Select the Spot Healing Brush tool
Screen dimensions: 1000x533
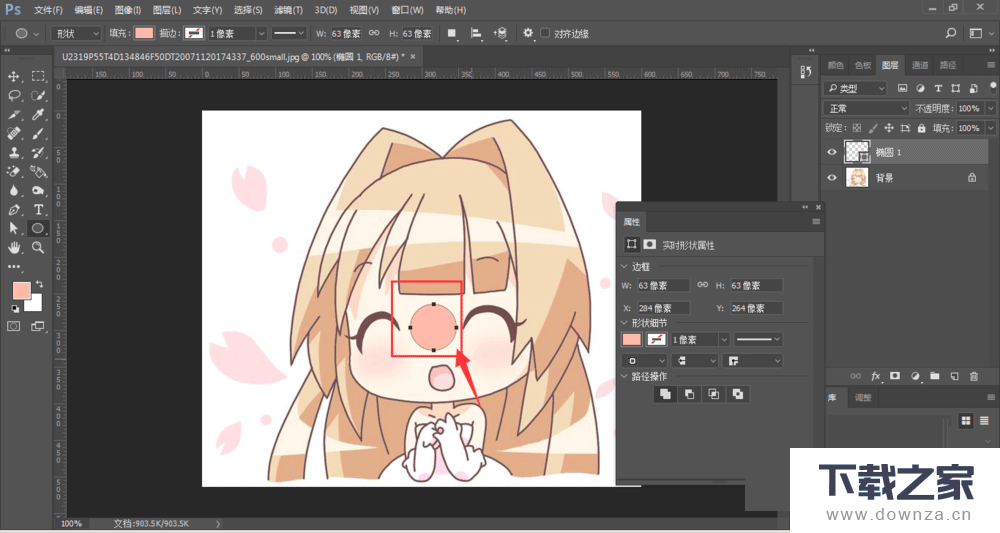(13, 134)
